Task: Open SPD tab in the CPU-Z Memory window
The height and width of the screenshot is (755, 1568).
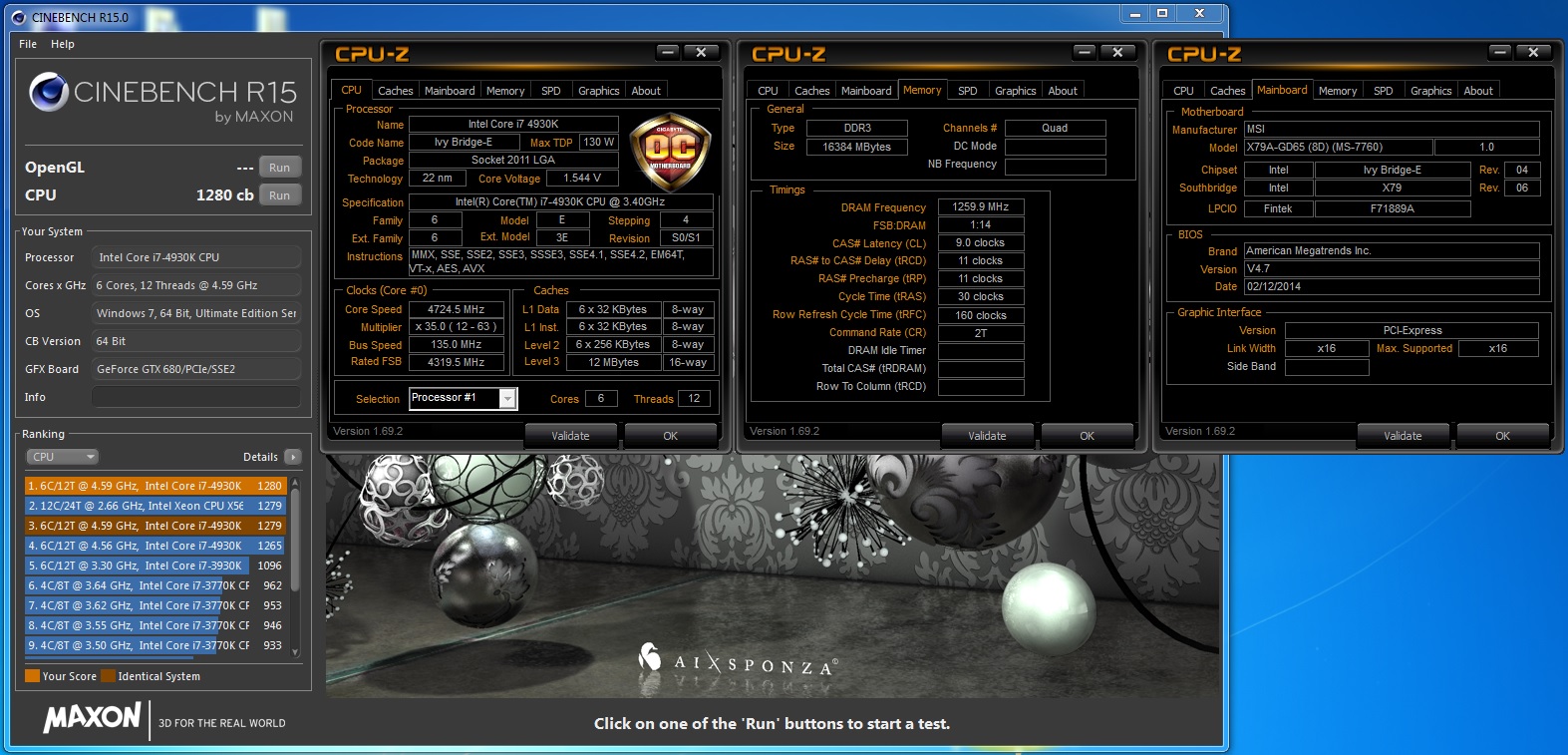Action: (968, 91)
